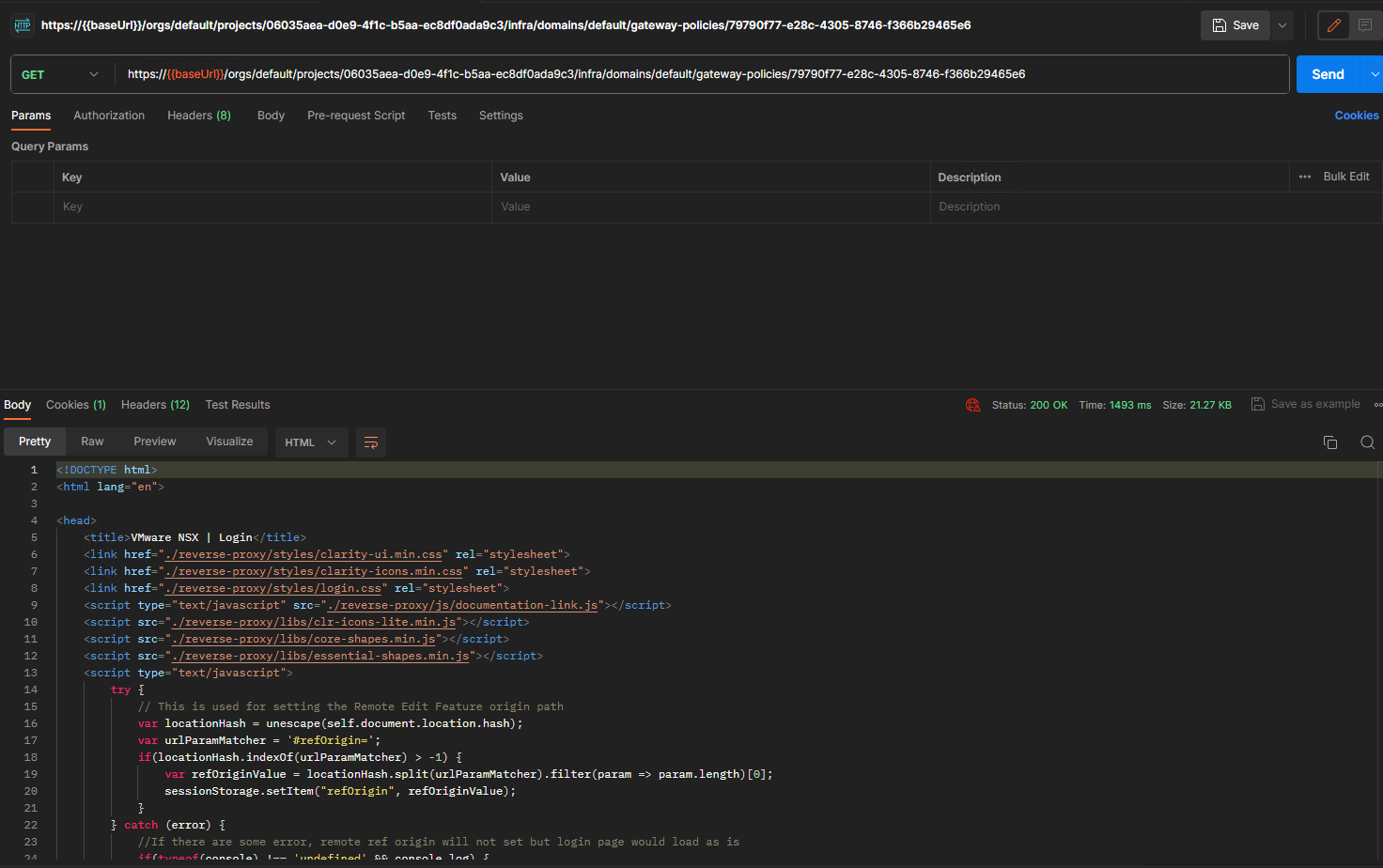
Task: Open the comments icon
Action: tap(1365, 25)
